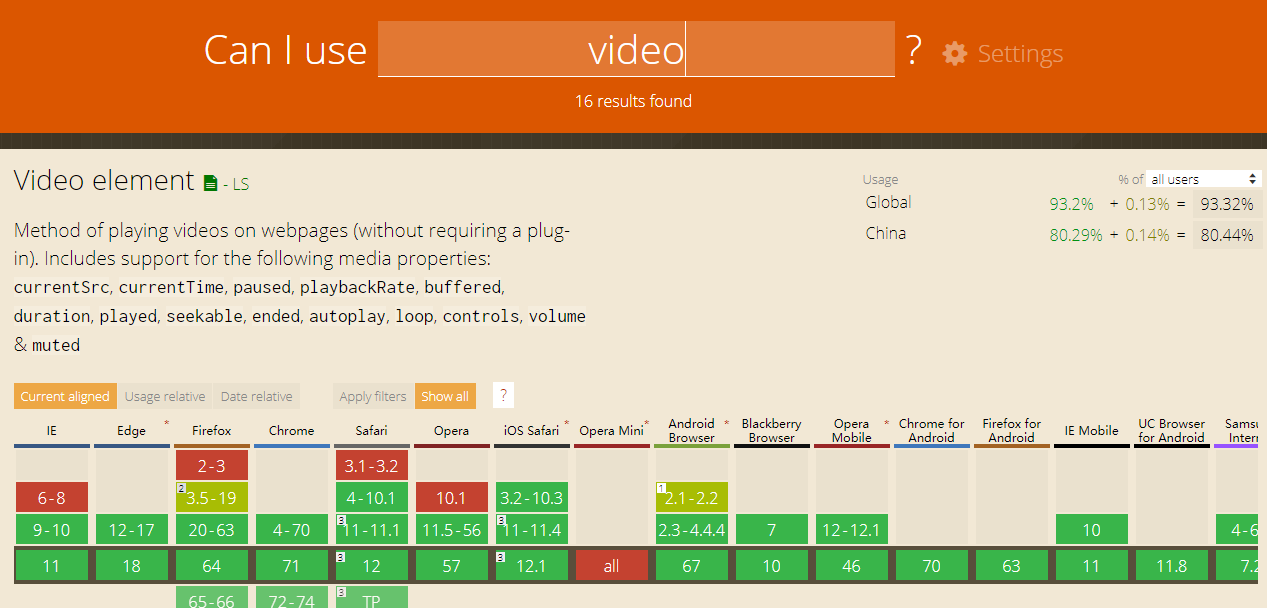Select the Firefox browser column header
The height and width of the screenshot is (608, 1267).
[211, 431]
